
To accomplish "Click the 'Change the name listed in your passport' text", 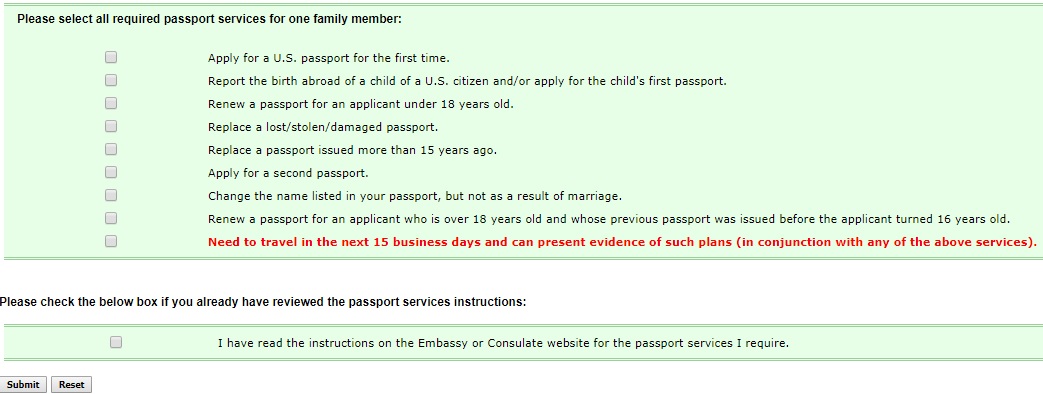I will pyautogui.click(x=414, y=196).
